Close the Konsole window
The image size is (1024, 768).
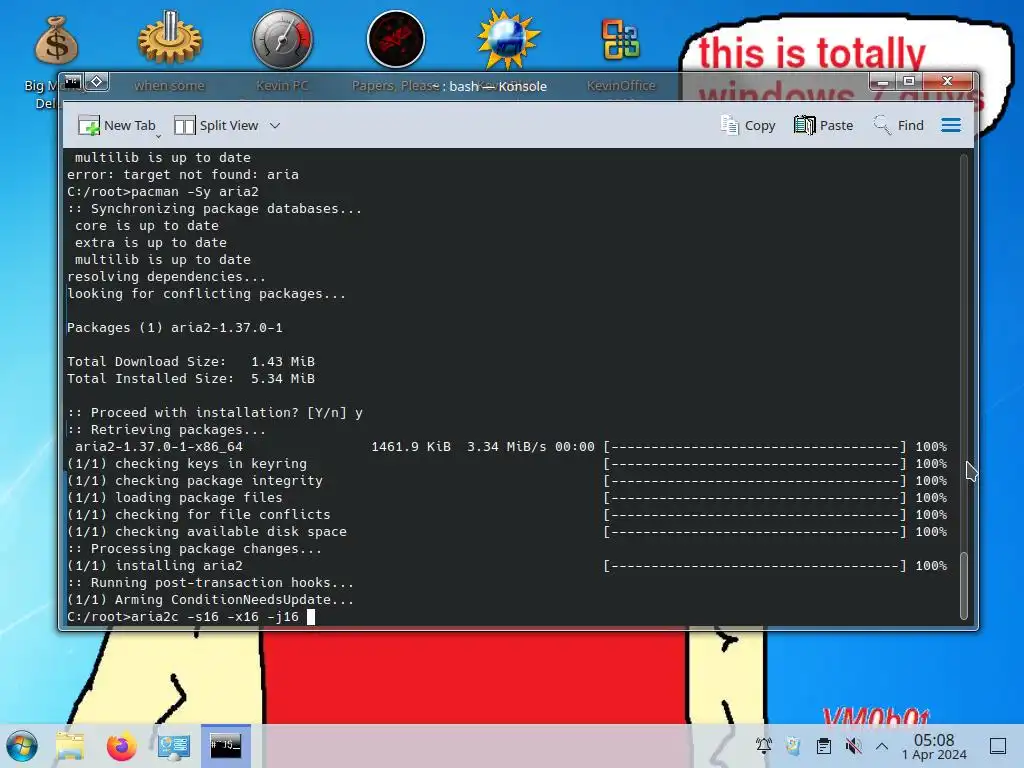(x=948, y=82)
